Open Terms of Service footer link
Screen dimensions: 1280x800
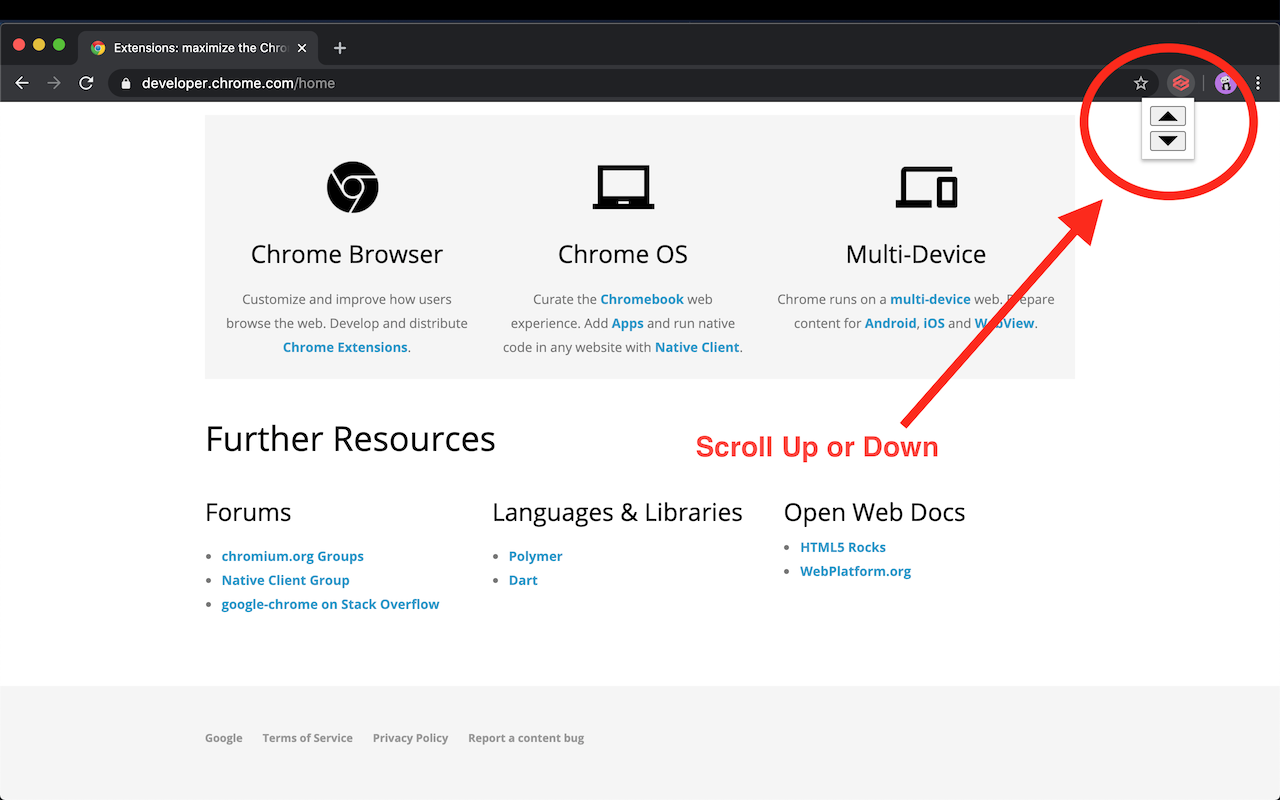click(307, 738)
